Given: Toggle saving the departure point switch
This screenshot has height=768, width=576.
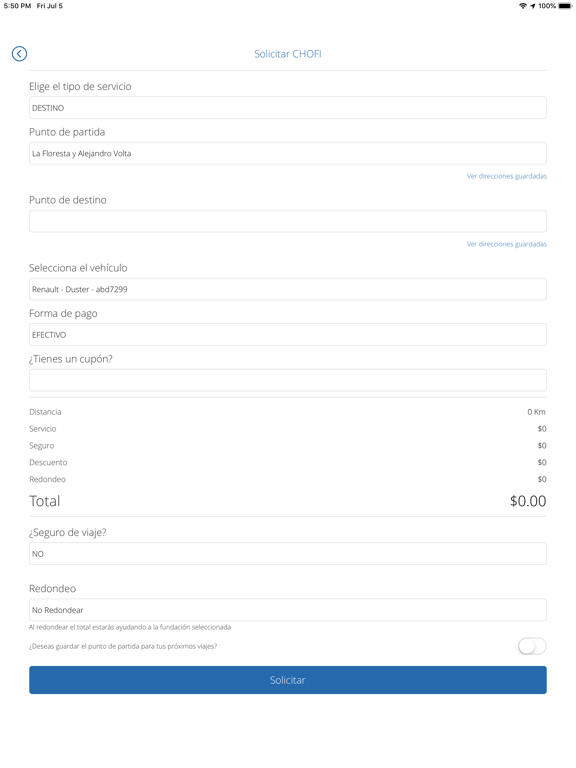Looking at the screenshot, I should (x=532, y=647).
